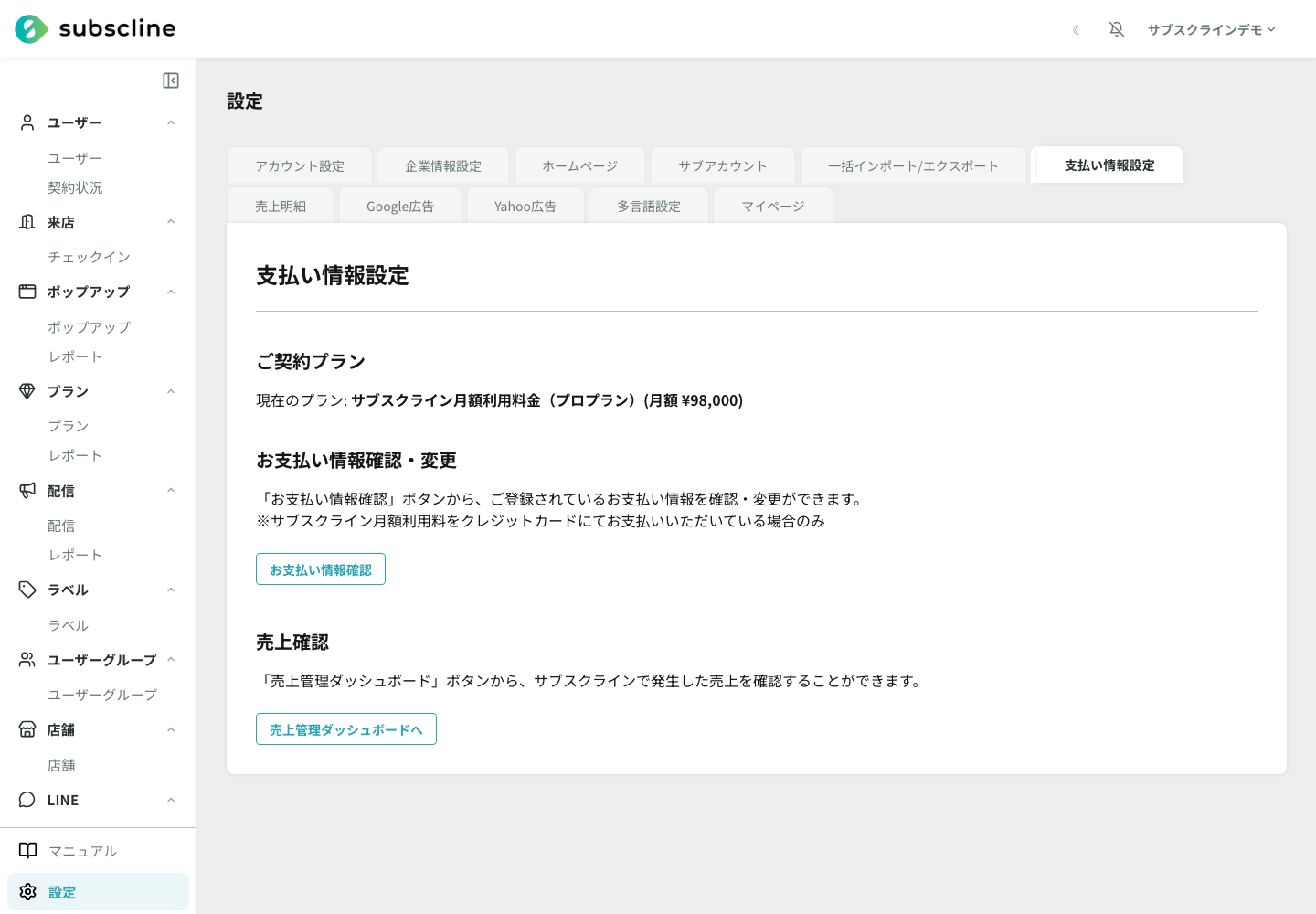Open the ホームページ tab

(x=580, y=165)
